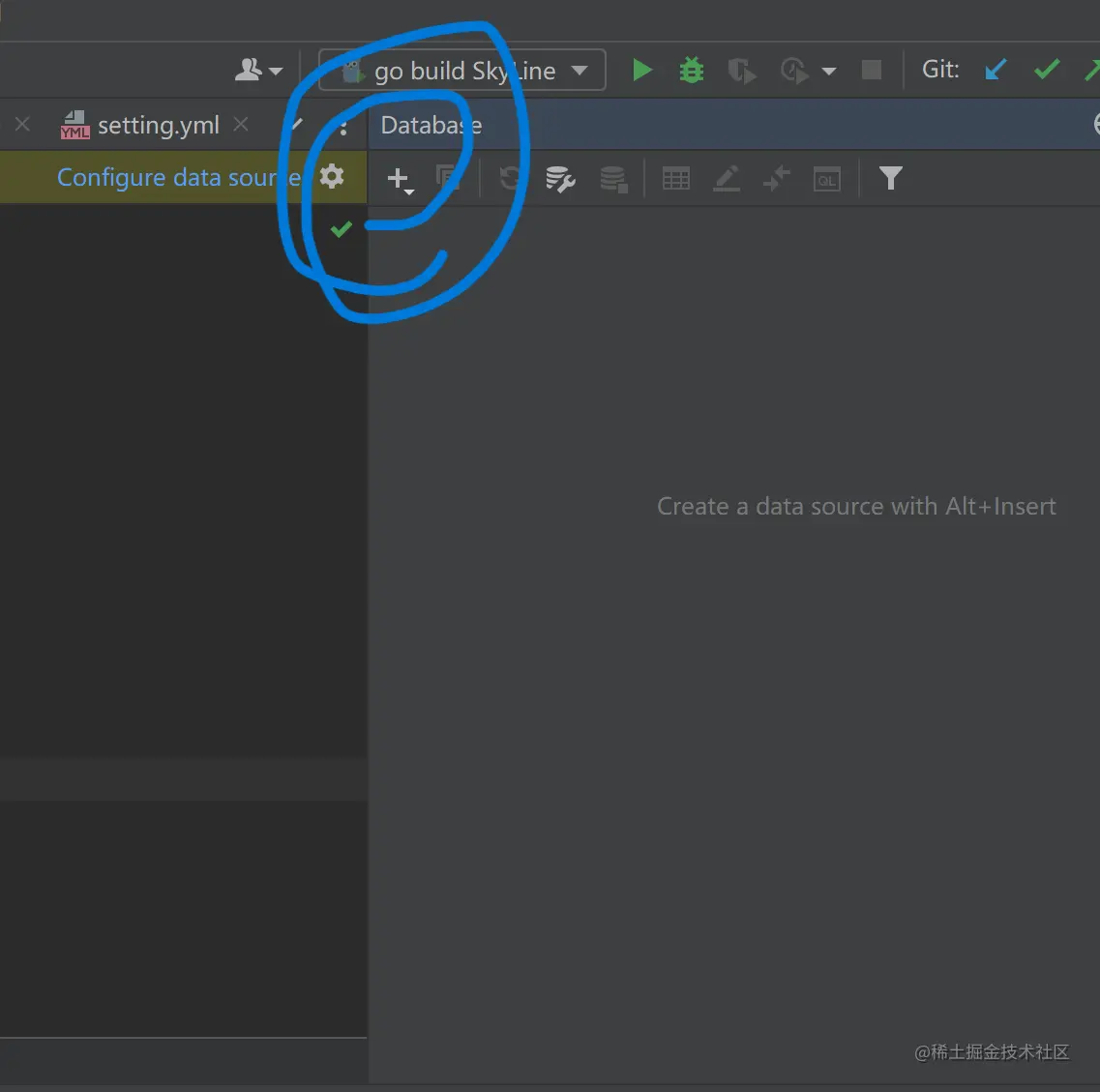Screen dimensions: 1100x1092
Task: Refresh the database with reload icon
Action: 510,178
